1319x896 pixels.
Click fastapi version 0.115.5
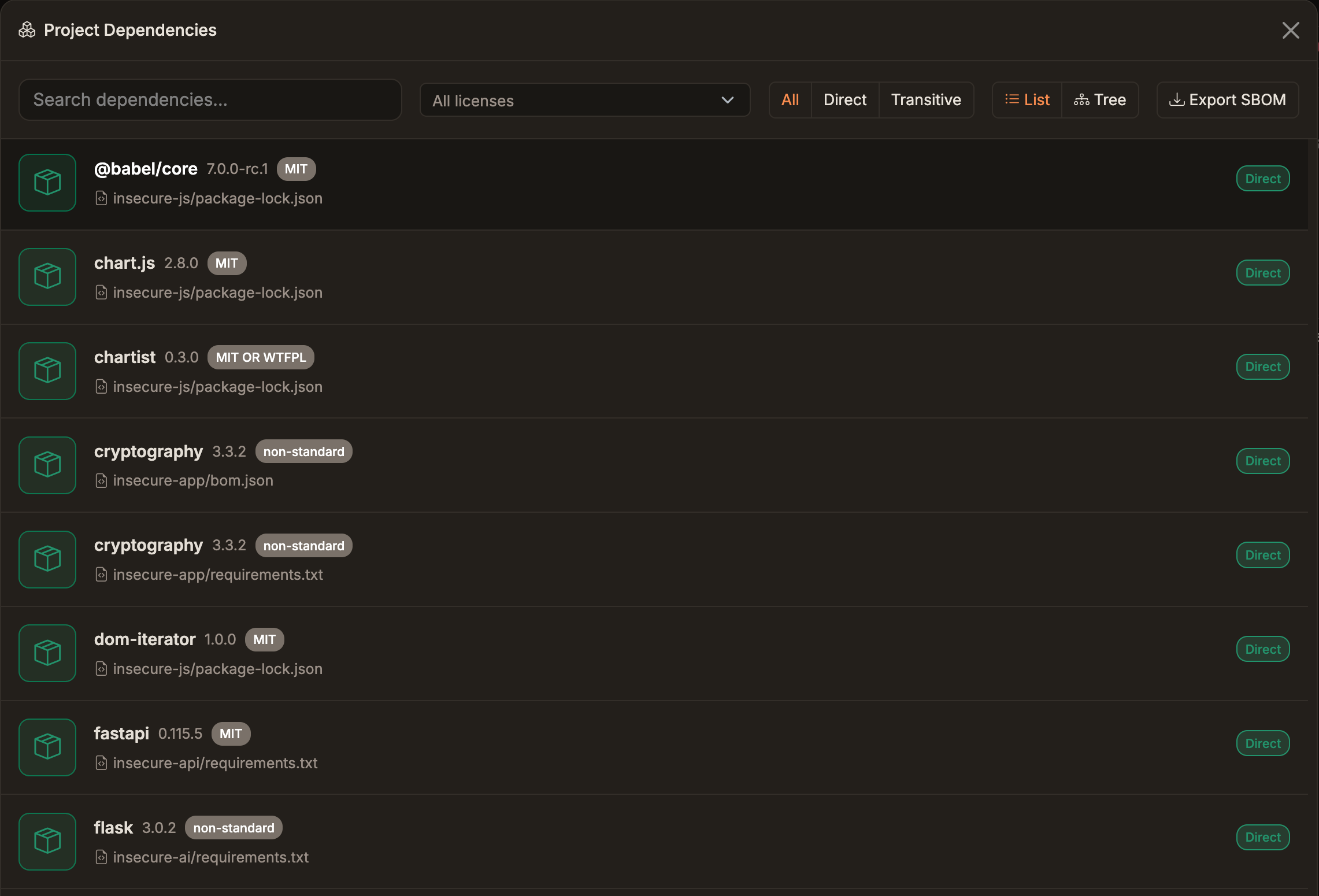pos(180,733)
